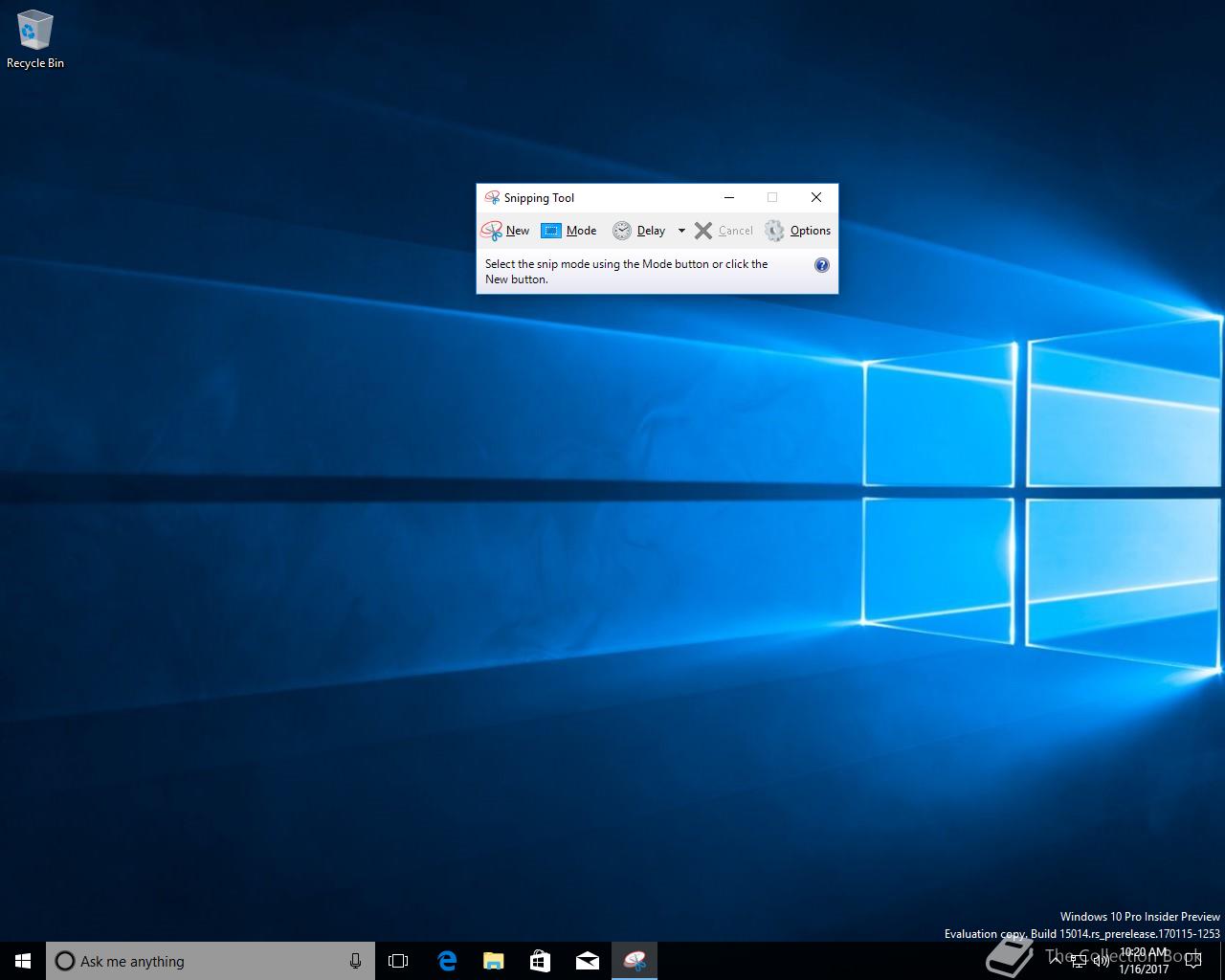Screen dimensions: 1225x980
Task: Open Task View from the taskbar
Action: point(398,961)
